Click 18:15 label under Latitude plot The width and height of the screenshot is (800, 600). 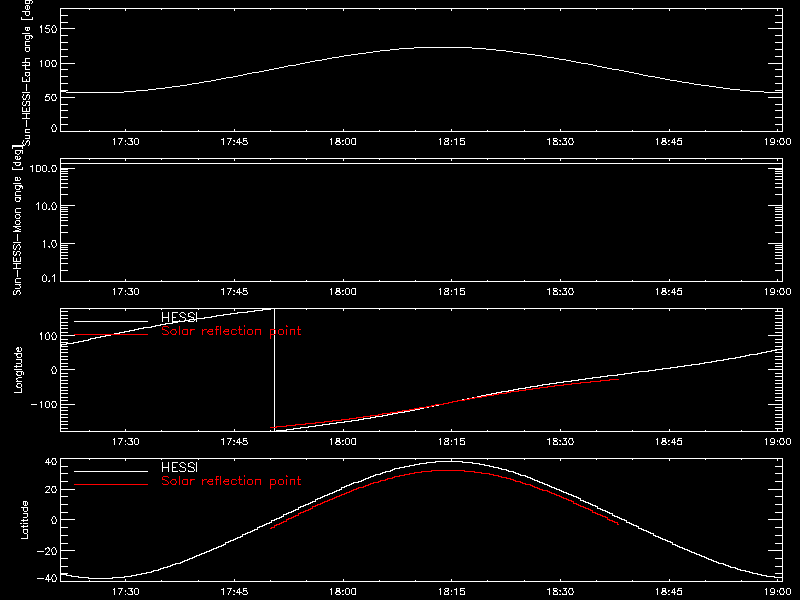click(x=452, y=592)
